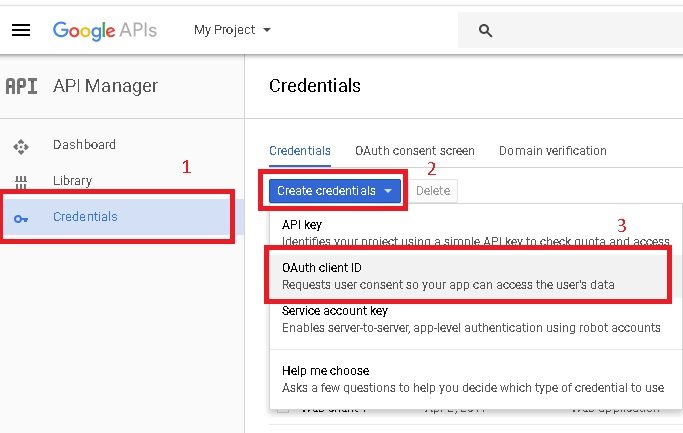Image resolution: width=683 pixels, height=433 pixels.
Task: Open Library in the sidebar
Action: (x=72, y=181)
